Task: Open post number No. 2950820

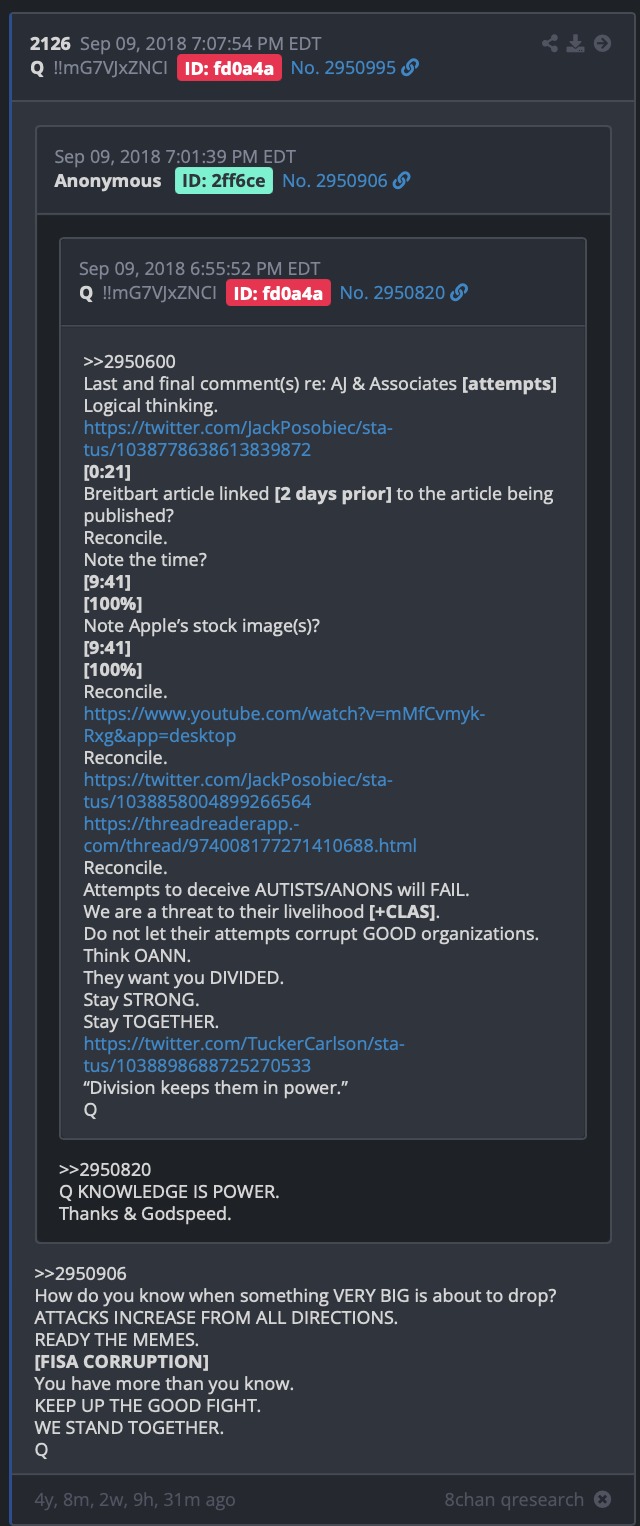Action: (393, 293)
